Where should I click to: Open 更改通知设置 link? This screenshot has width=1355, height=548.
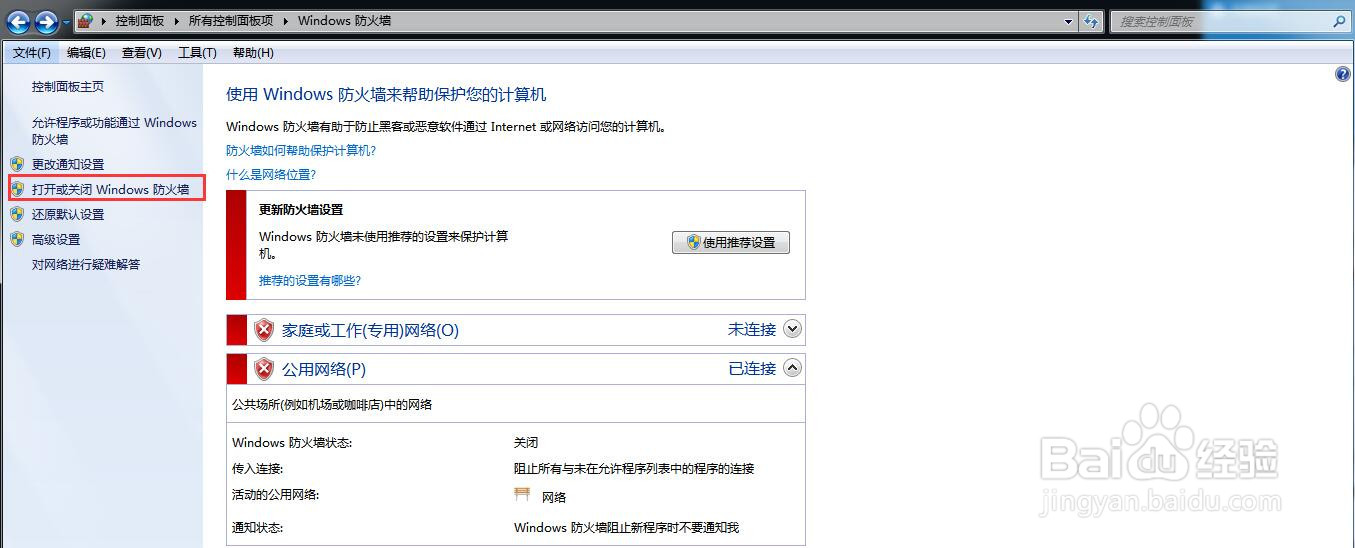pos(68,164)
